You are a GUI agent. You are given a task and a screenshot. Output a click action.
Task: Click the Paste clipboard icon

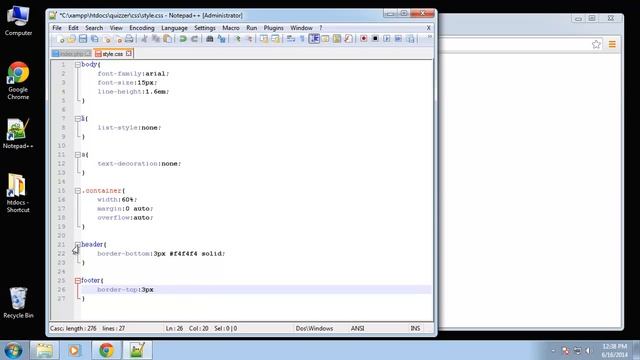coord(167,39)
